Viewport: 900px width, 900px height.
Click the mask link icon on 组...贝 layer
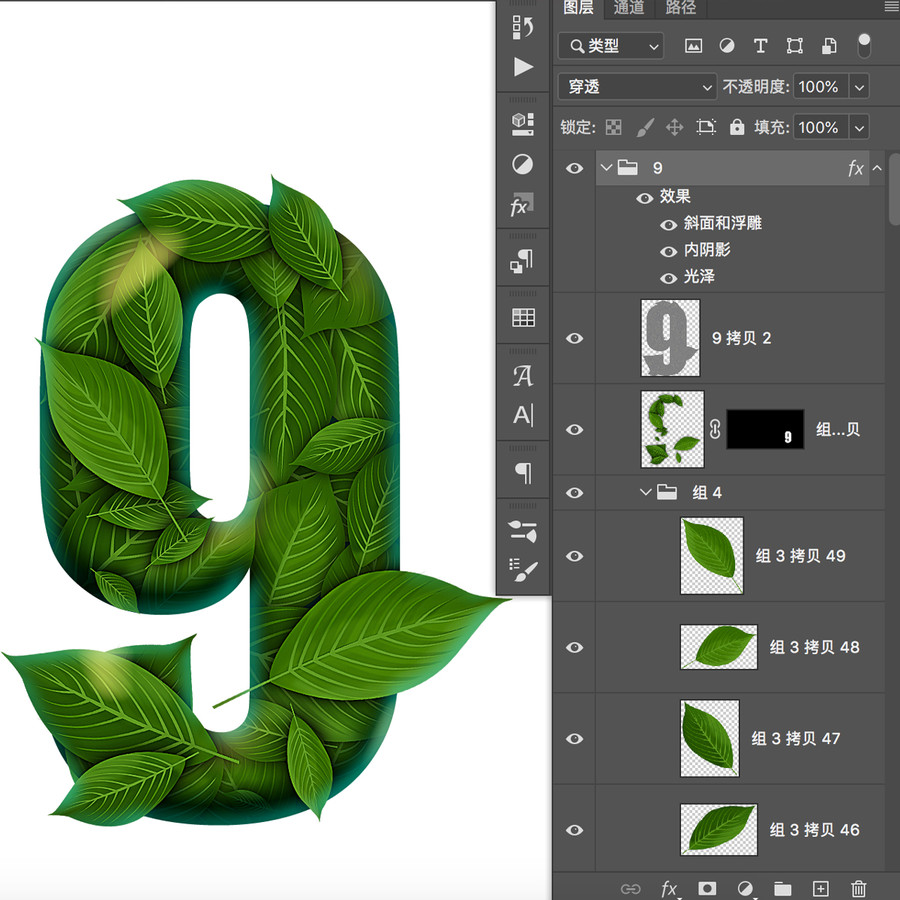coord(715,429)
